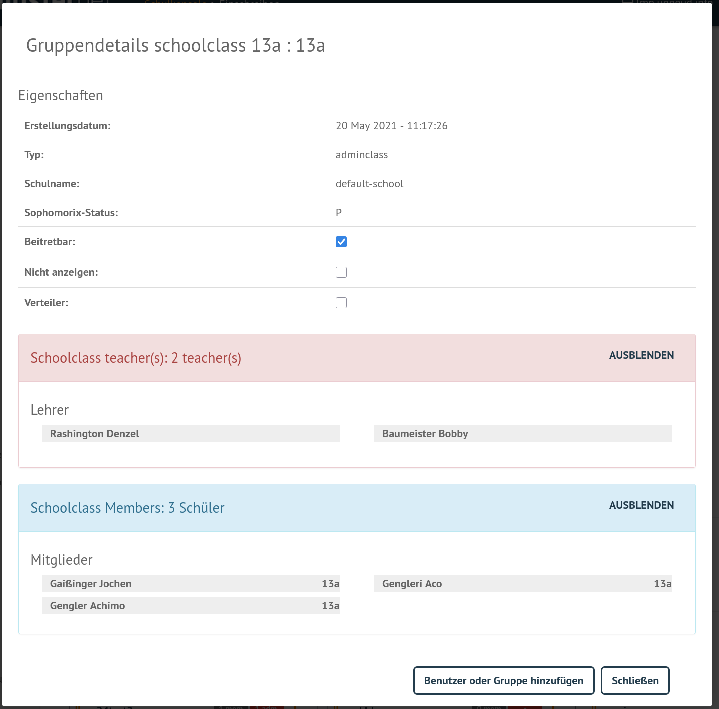Click the Schoolclass teacher(s) header title
719x709 pixels.
(136, 358)
